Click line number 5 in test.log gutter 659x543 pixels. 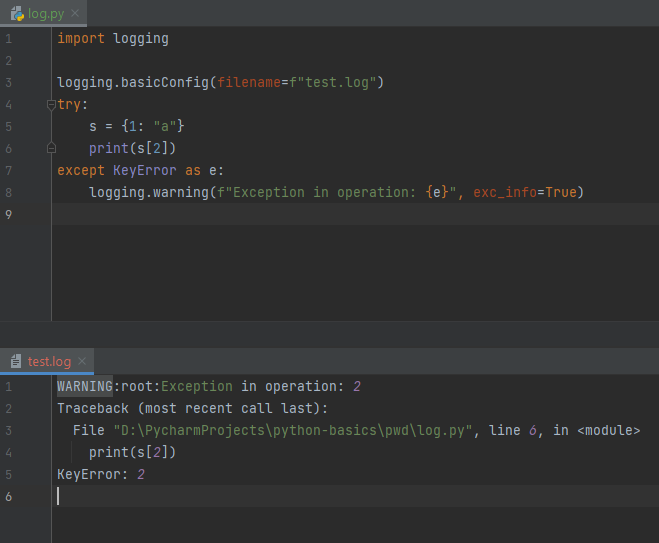pyautogui.click(x=9, y=474)
